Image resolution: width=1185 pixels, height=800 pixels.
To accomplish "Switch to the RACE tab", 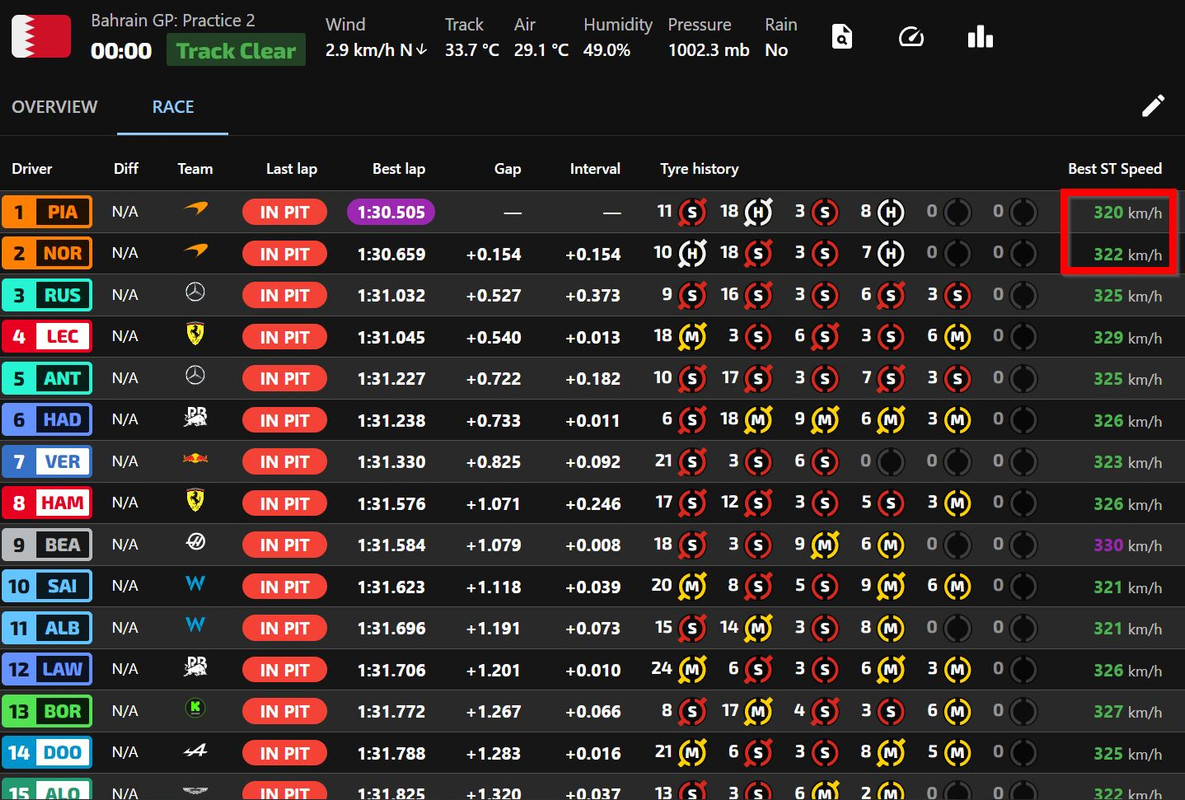I will 173,107.
